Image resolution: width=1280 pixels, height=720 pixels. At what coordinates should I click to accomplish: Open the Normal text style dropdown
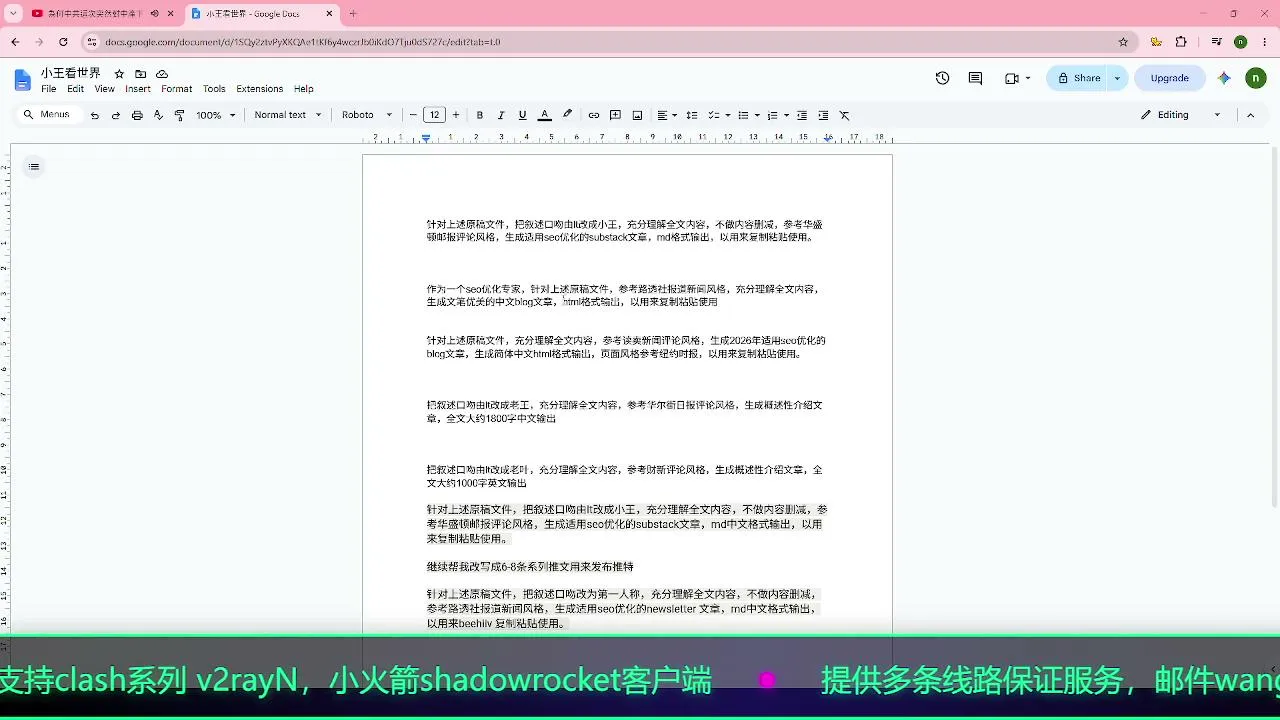[288, 115]
